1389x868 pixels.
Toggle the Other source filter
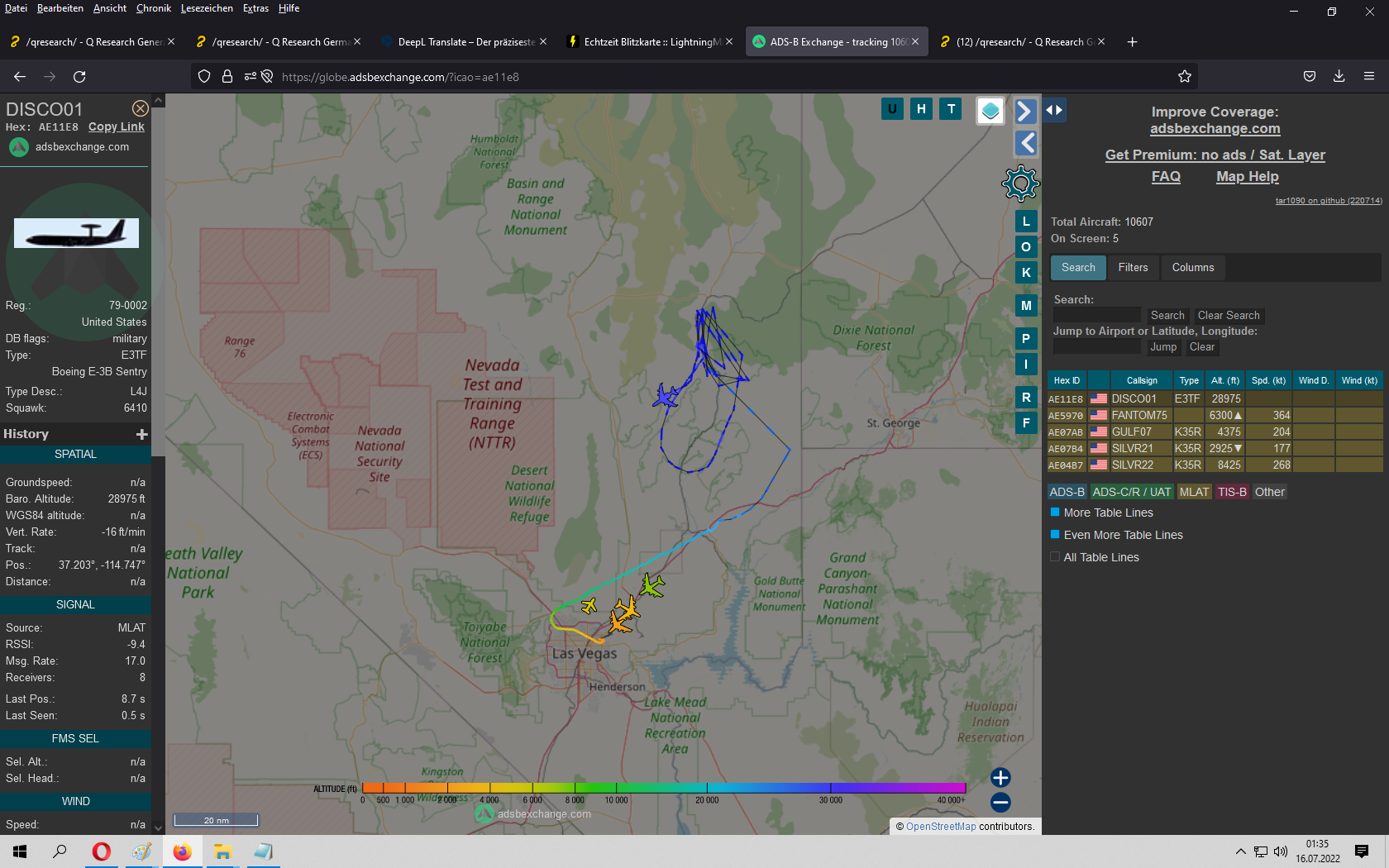[1270, 492]
